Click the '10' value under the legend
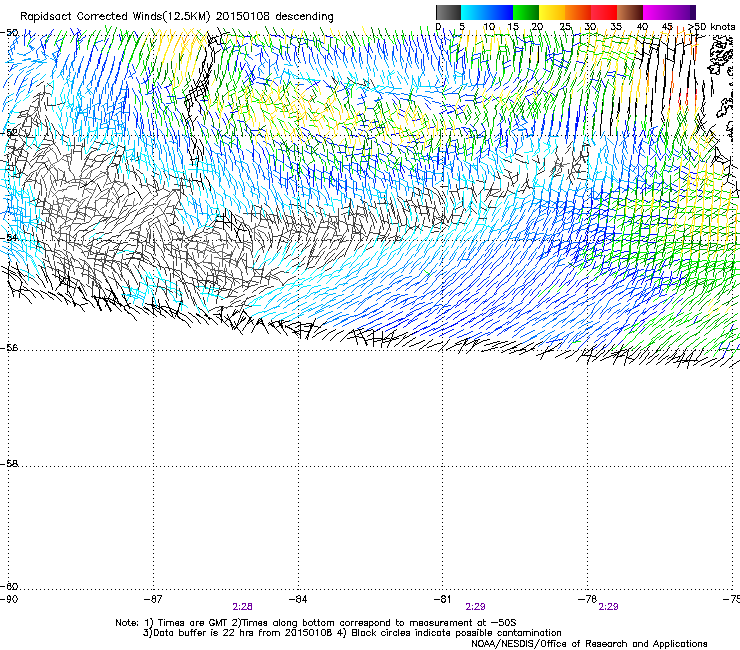 coord(489,27)
